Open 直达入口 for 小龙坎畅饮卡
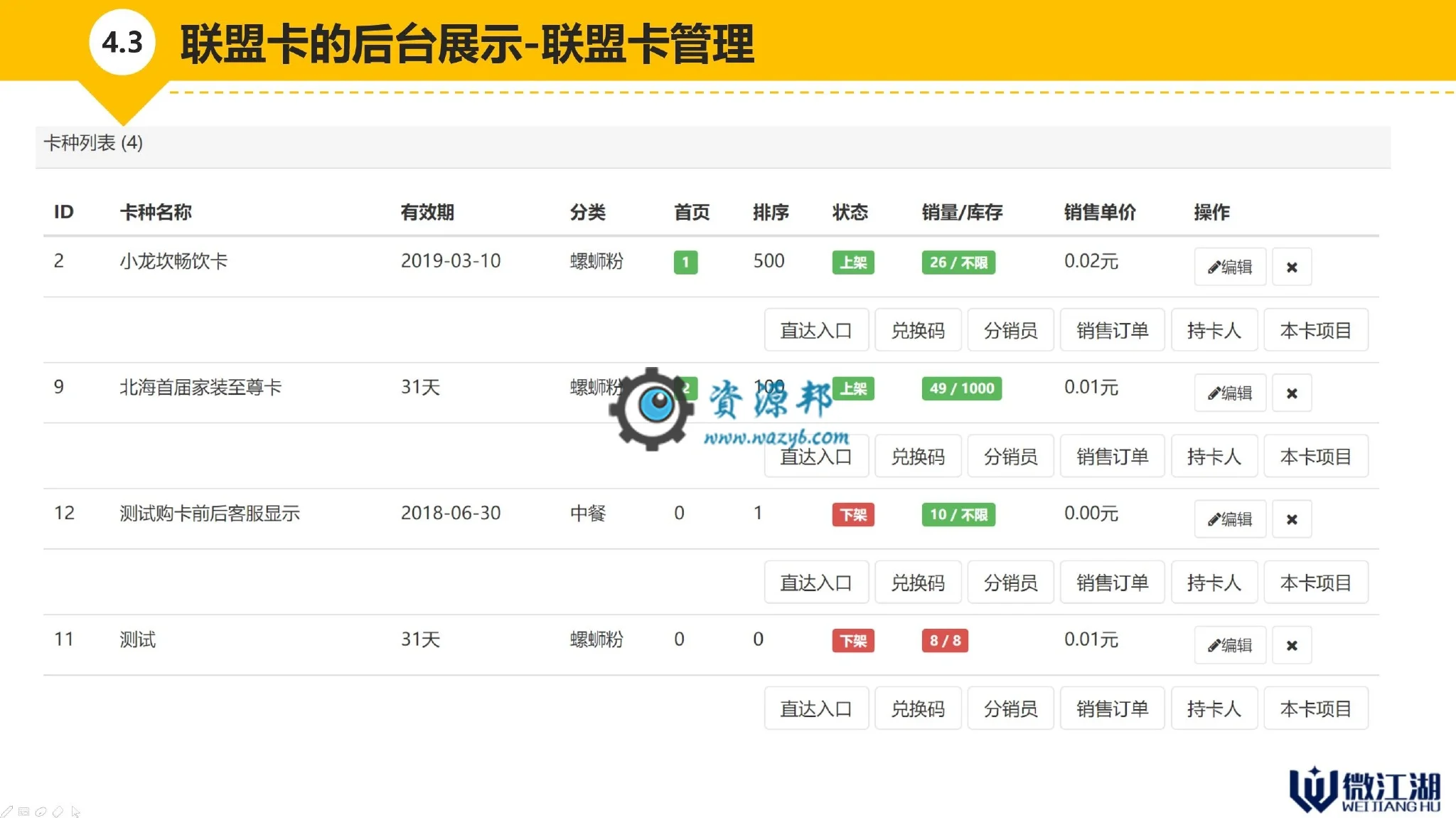 [x=816, y=330]
